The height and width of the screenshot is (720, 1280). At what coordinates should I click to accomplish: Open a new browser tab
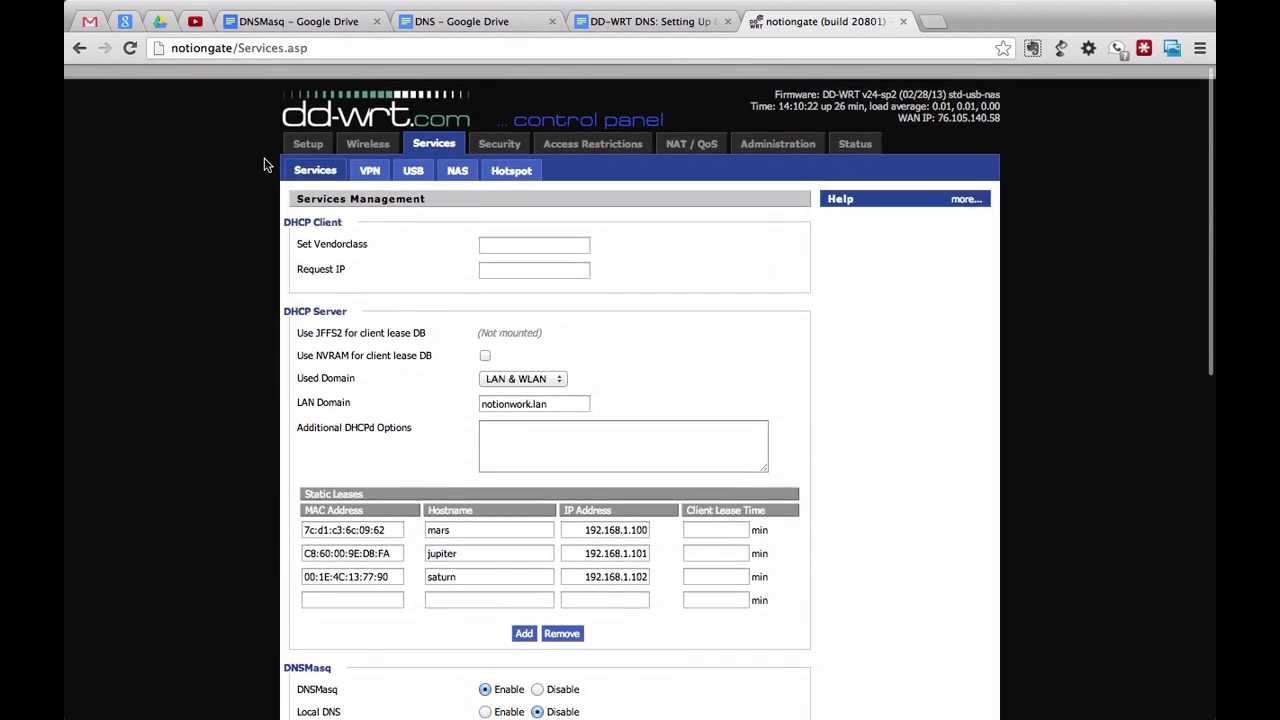click(x=932, y=21)
